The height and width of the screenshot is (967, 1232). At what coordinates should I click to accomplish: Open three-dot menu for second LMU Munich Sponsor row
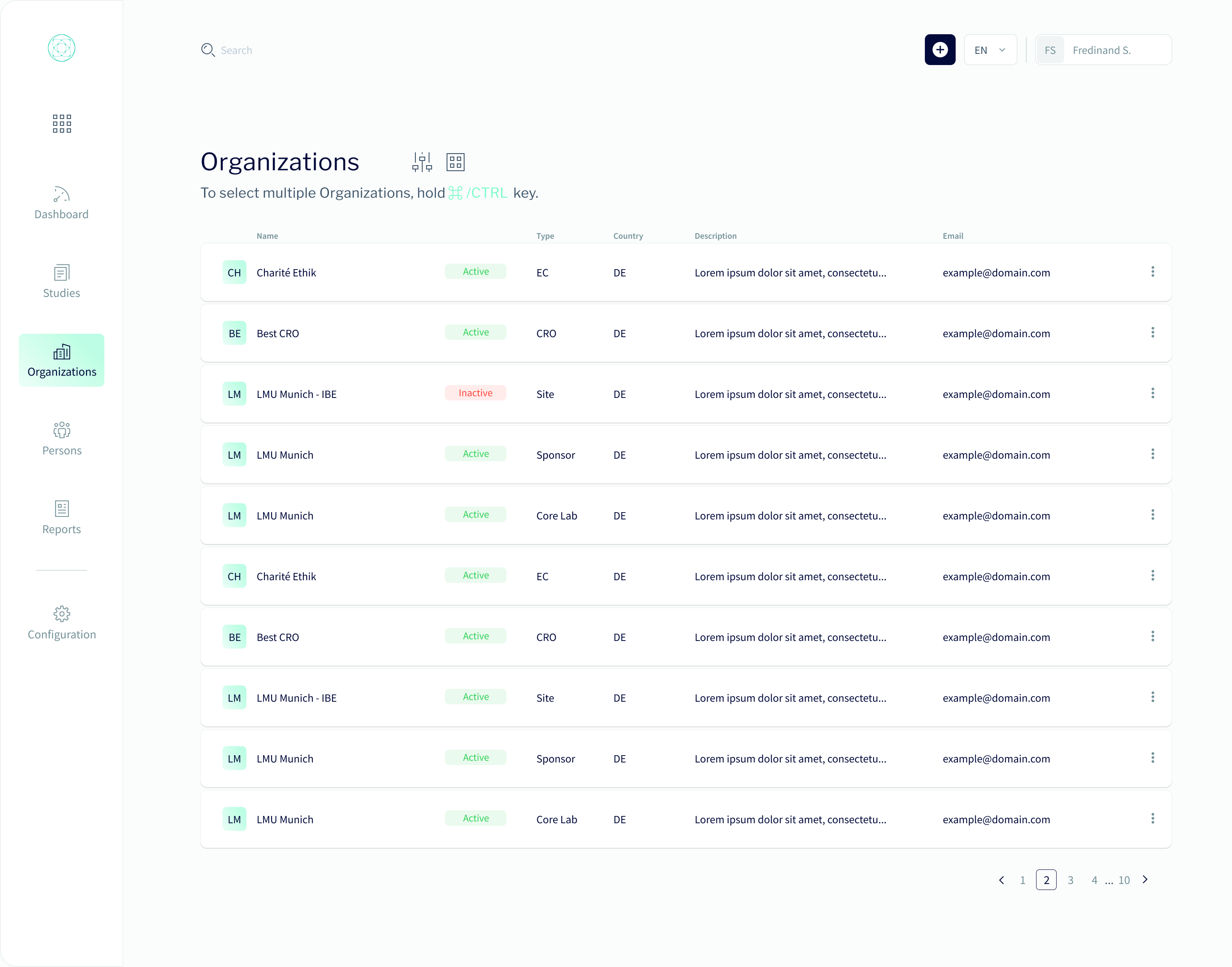pyautogui.click(x=1152, y=758)
